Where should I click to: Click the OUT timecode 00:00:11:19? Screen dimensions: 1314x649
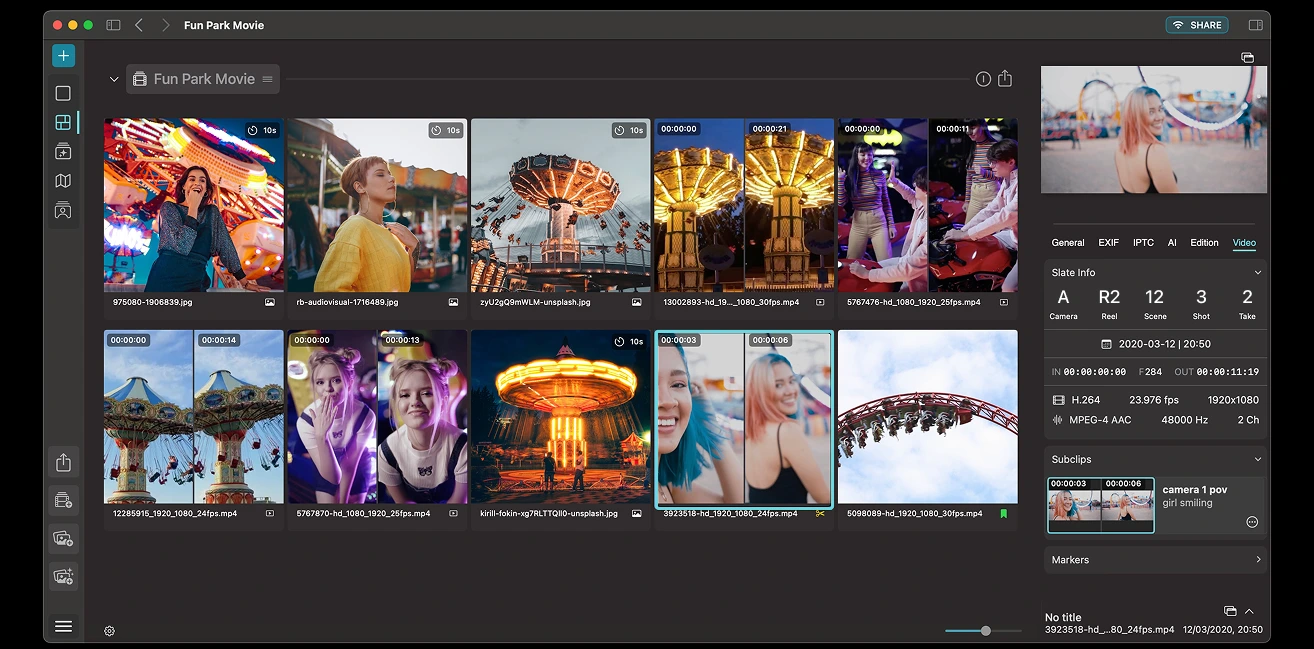point(1227,372)
